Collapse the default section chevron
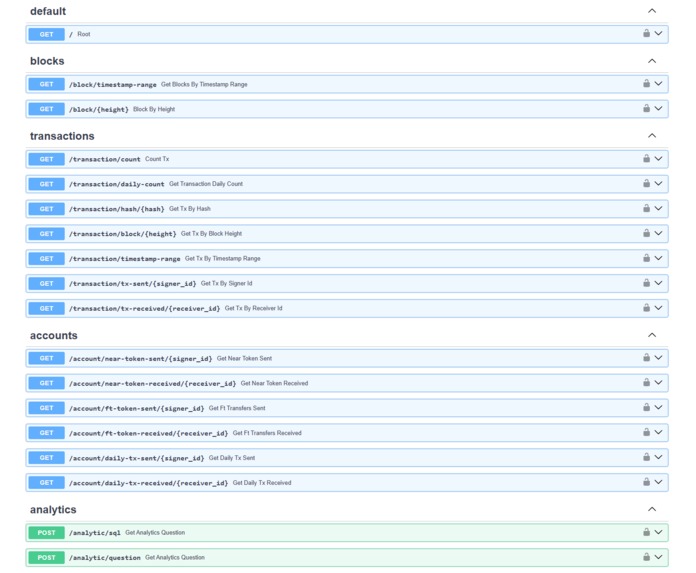 coord(652,11)
